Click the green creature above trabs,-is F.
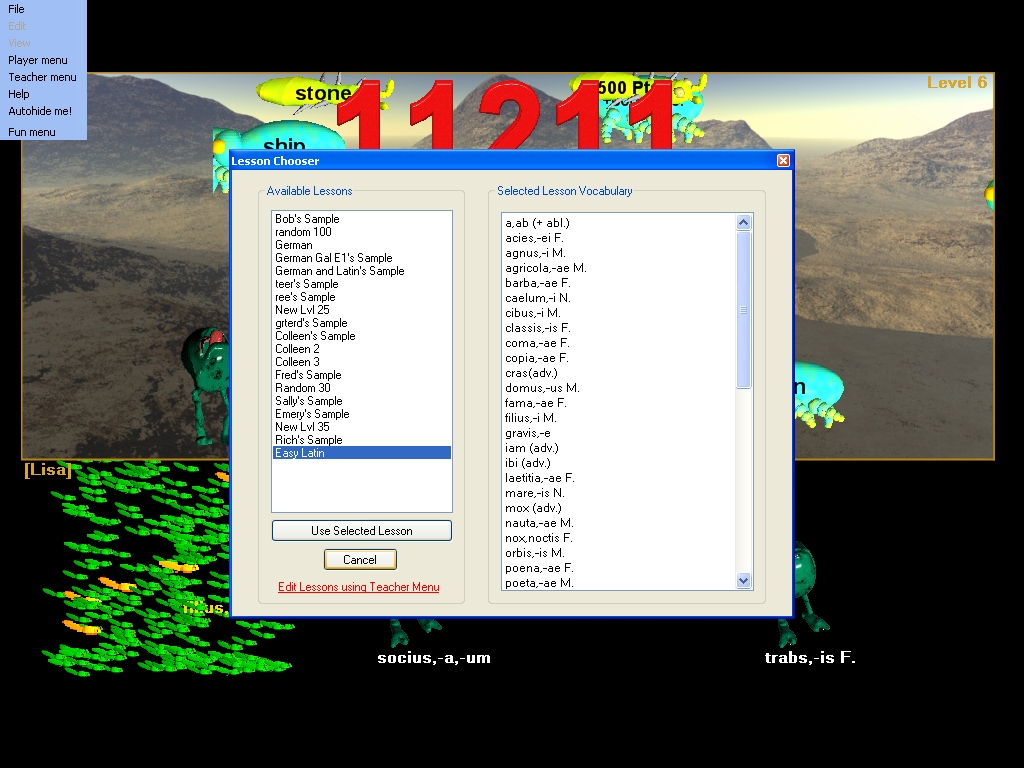Screen dimensions: 1024x768 pos(807,600)
